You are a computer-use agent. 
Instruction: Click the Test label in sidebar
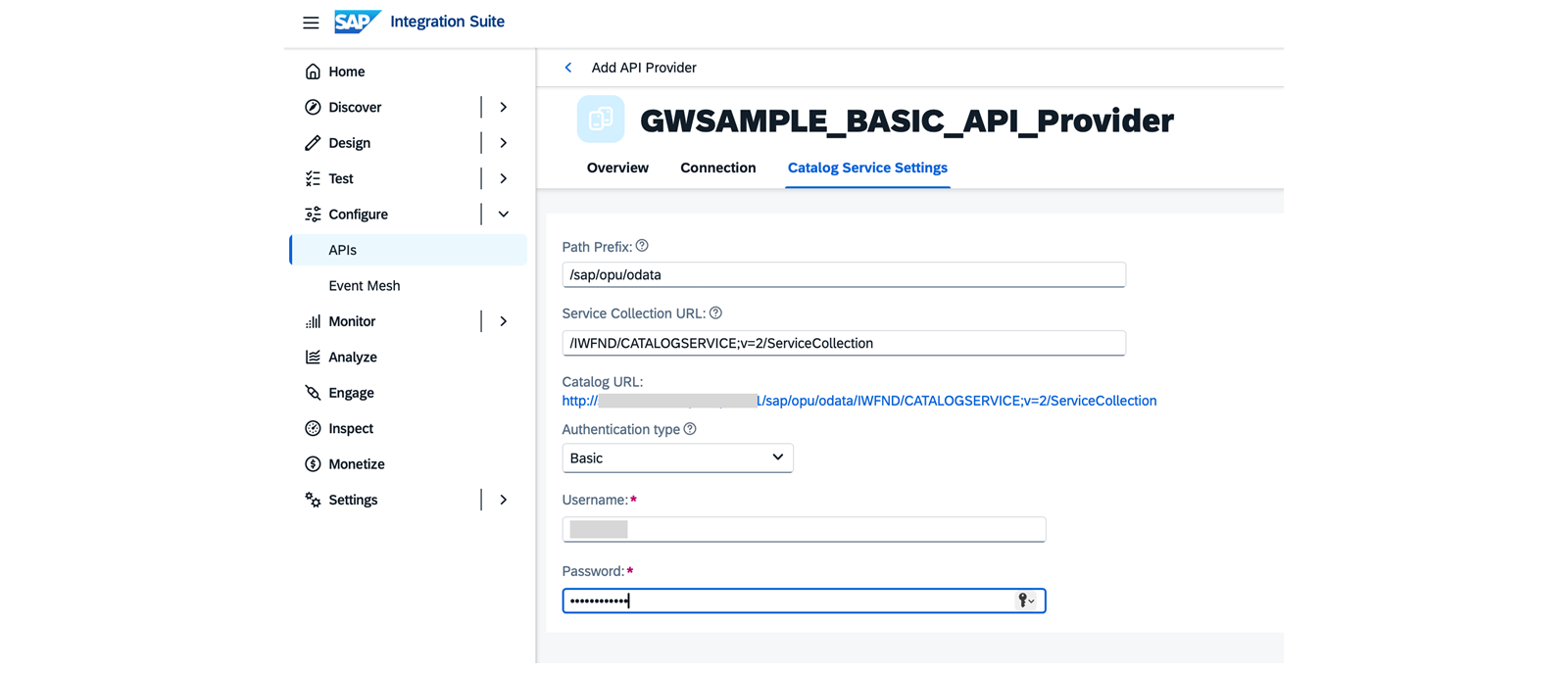pyautogui.click(x=341, y=178)
